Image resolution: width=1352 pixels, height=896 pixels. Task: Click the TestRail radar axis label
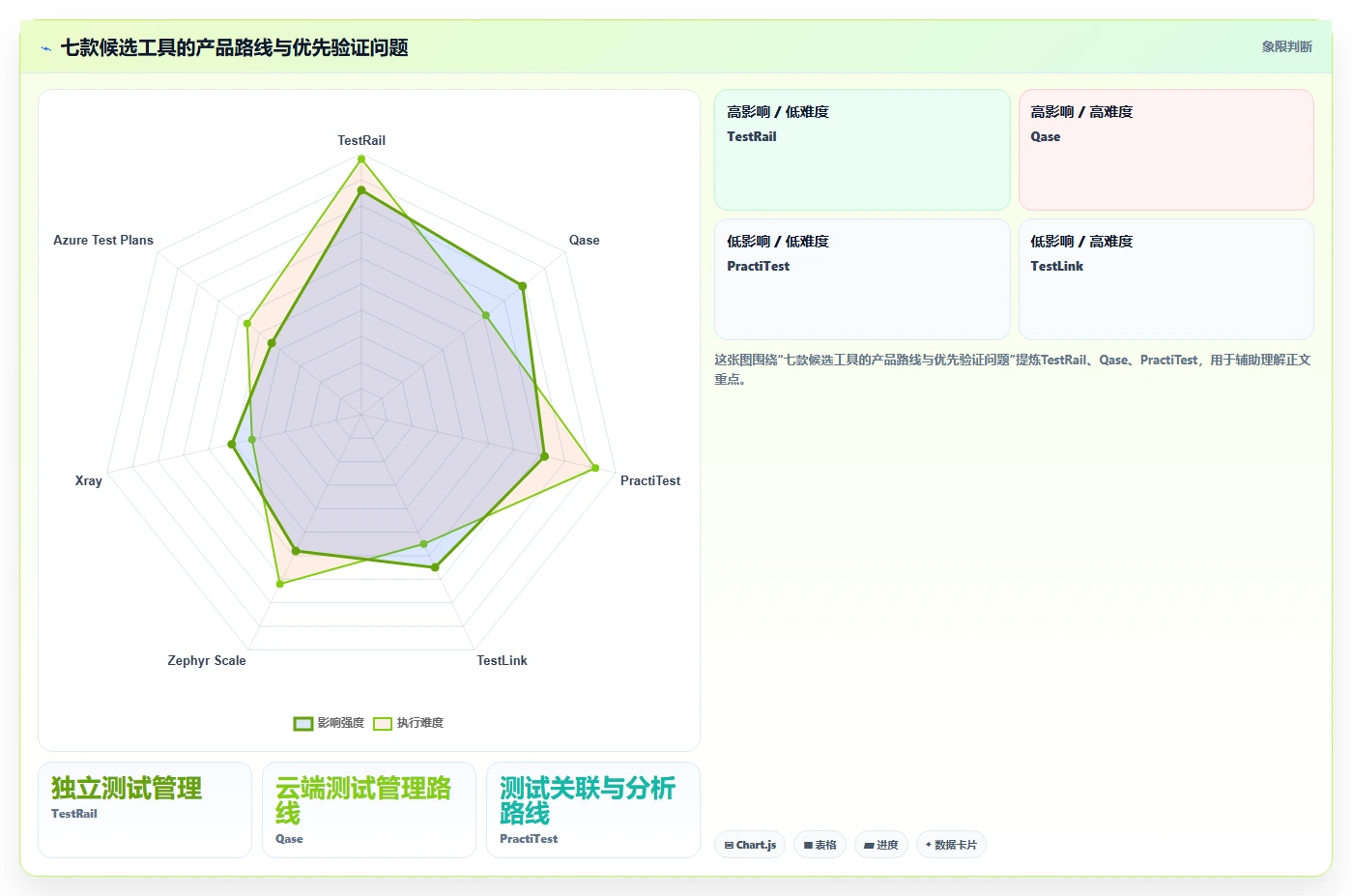click(x=361, y=140)
